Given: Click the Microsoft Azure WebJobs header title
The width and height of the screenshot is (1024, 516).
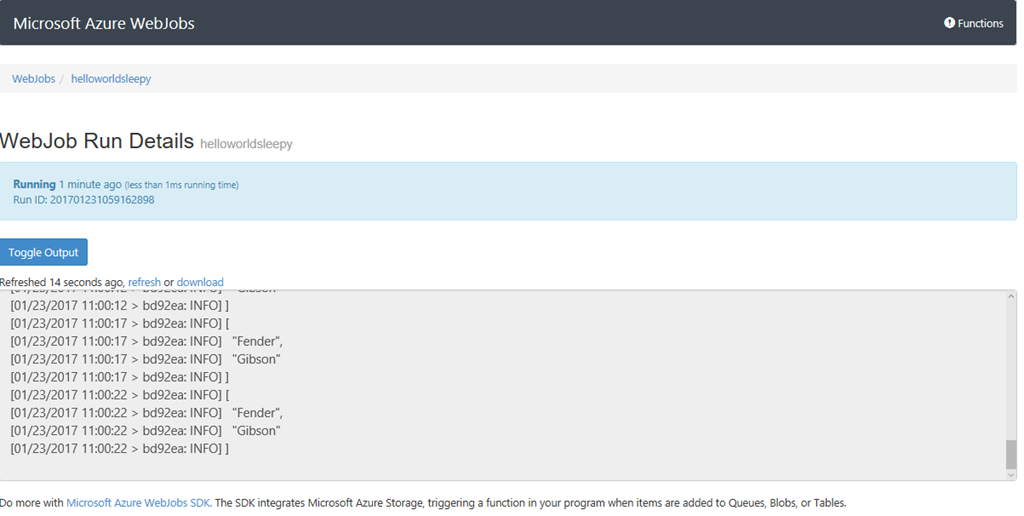Looking at the screenshot, I should [x=104, y=23].
